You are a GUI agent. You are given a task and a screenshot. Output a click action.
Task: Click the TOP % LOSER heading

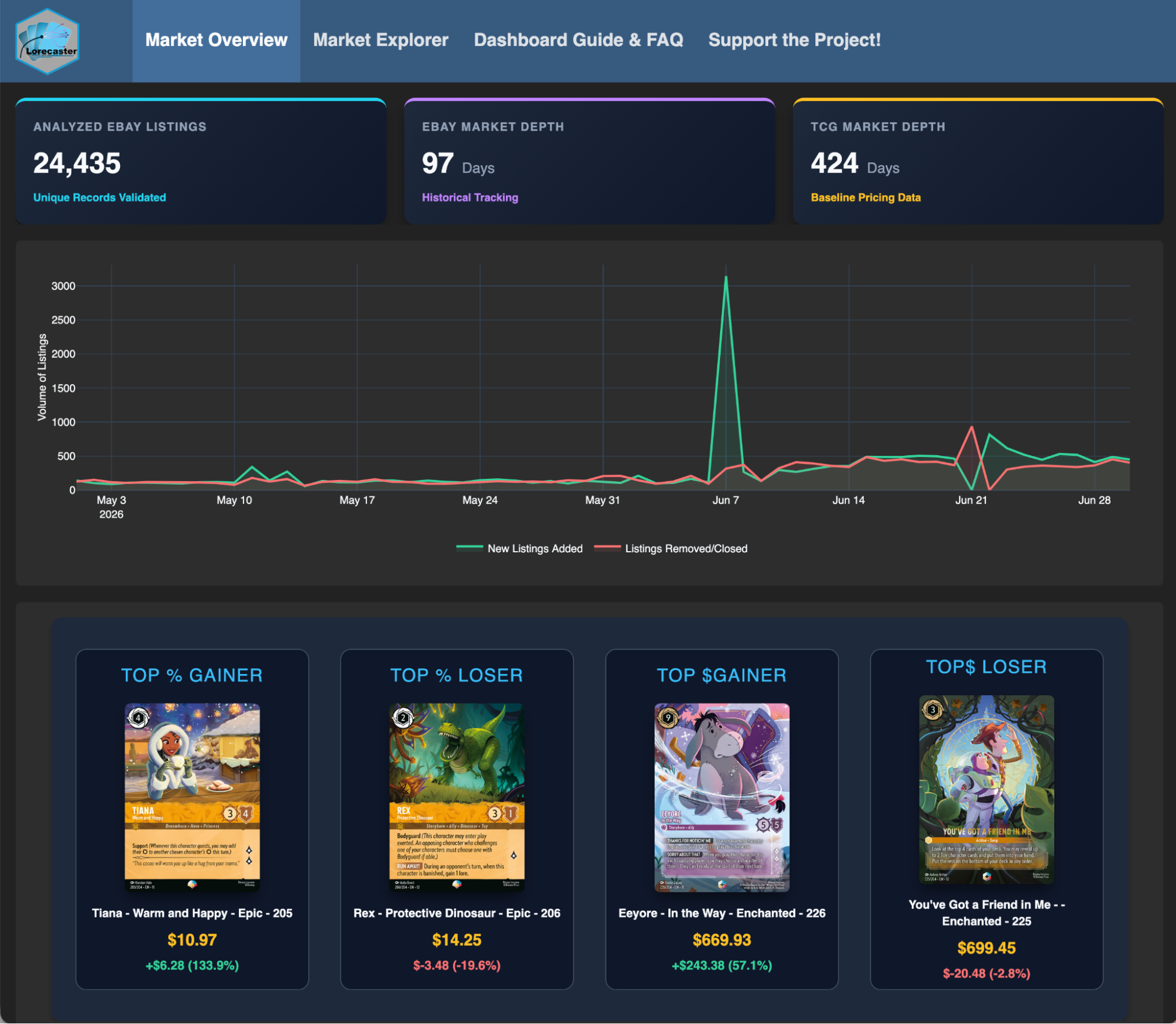tap(457, 675)
